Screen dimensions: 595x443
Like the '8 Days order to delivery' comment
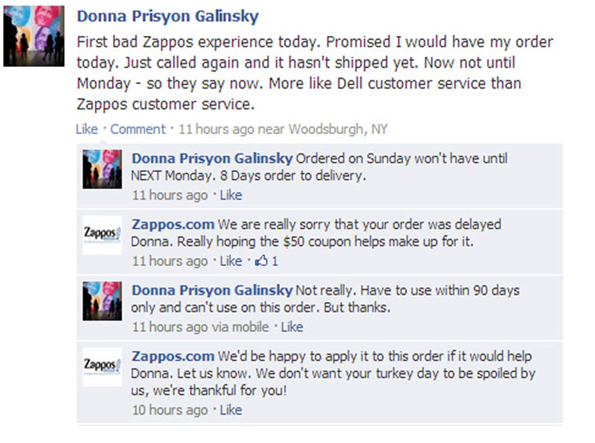pos(231,195)
